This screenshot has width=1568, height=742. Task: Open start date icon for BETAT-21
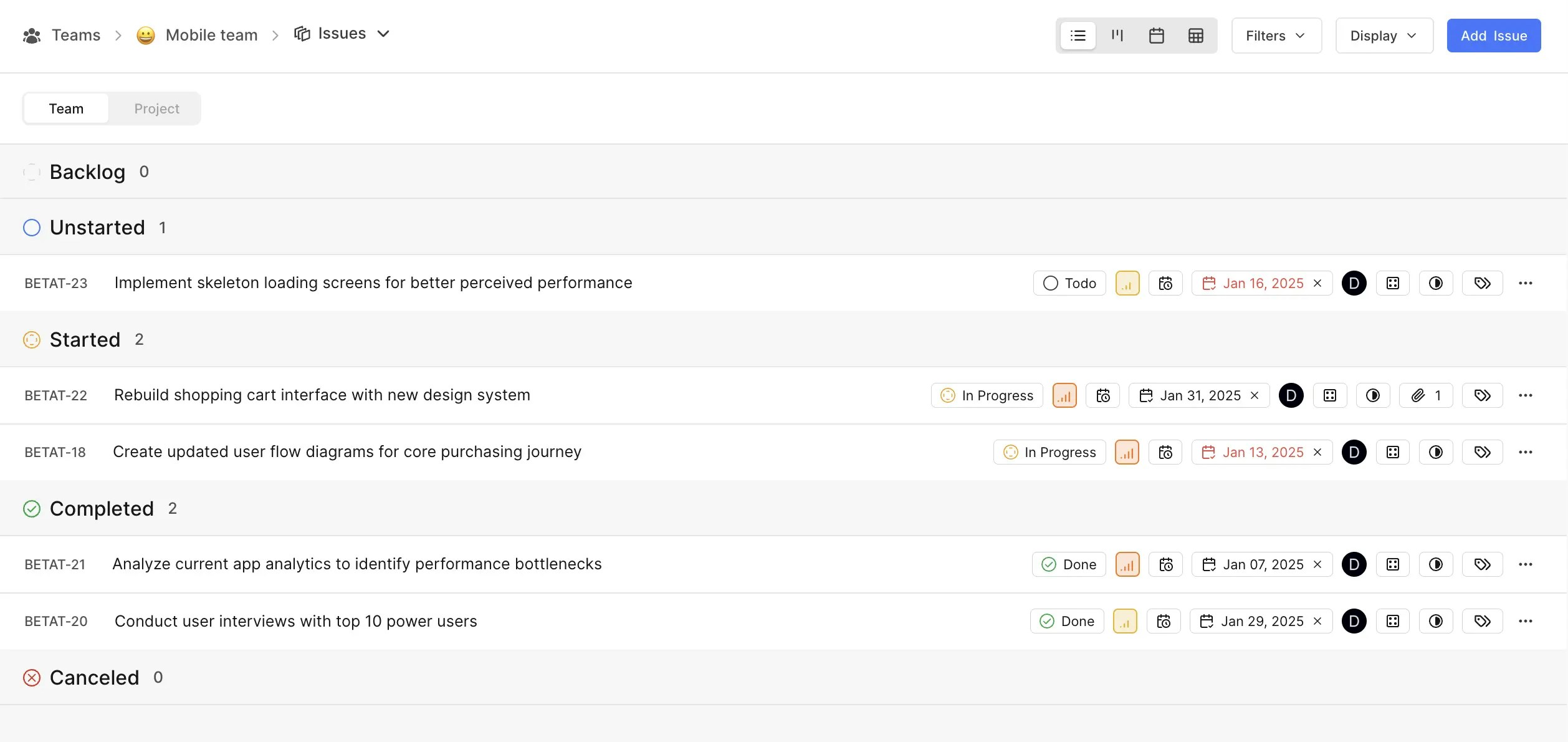coord(1165,564)
